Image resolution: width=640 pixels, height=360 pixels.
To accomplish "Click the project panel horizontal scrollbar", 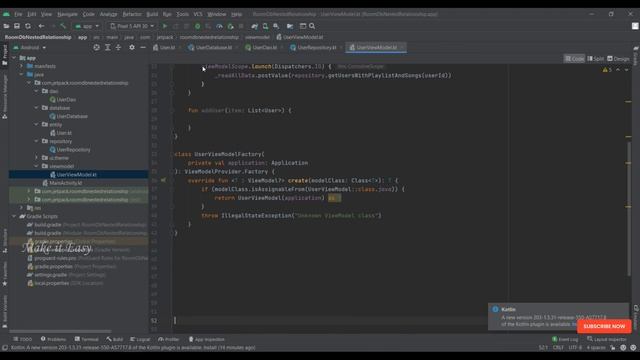I will coord(60,331).
